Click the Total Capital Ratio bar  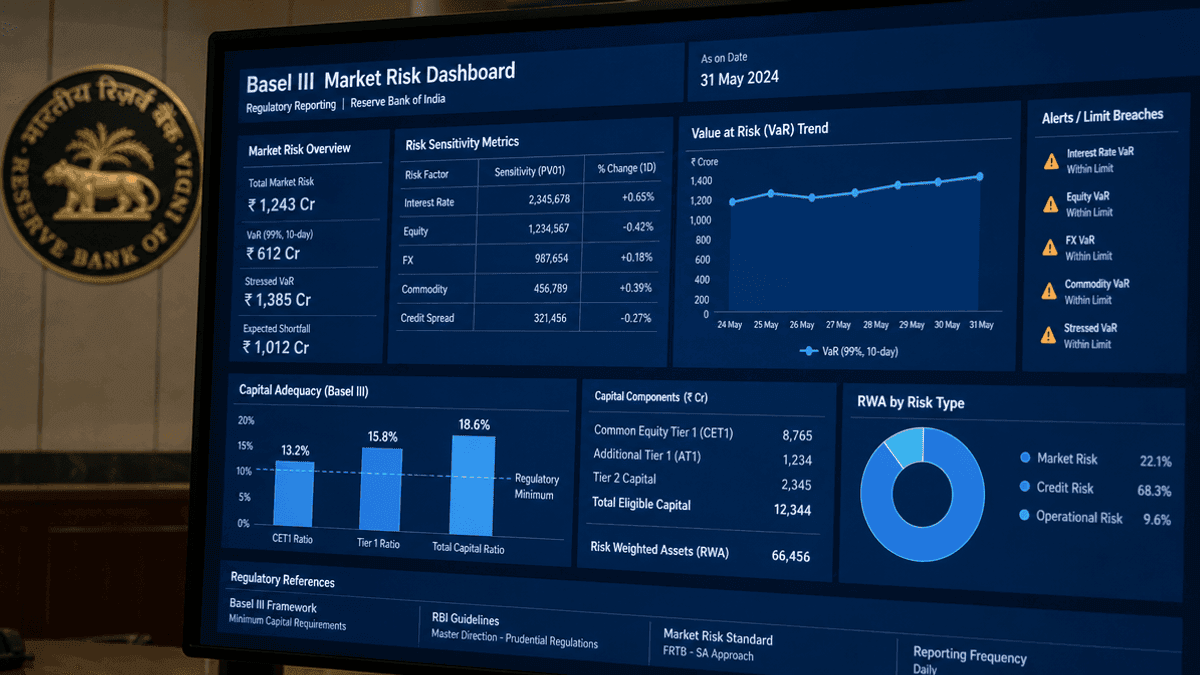473,484
